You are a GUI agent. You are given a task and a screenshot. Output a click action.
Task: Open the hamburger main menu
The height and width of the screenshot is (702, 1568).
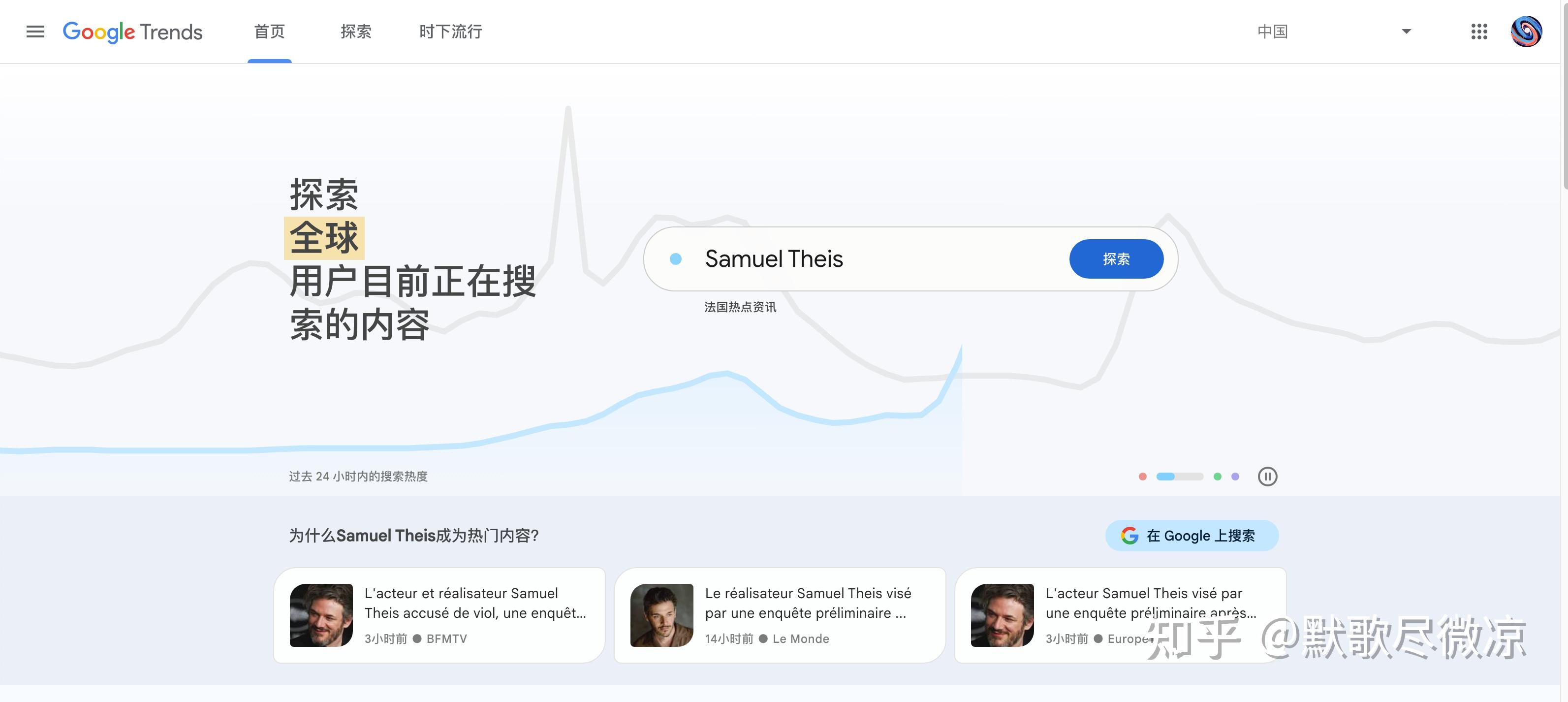point(35,32)
